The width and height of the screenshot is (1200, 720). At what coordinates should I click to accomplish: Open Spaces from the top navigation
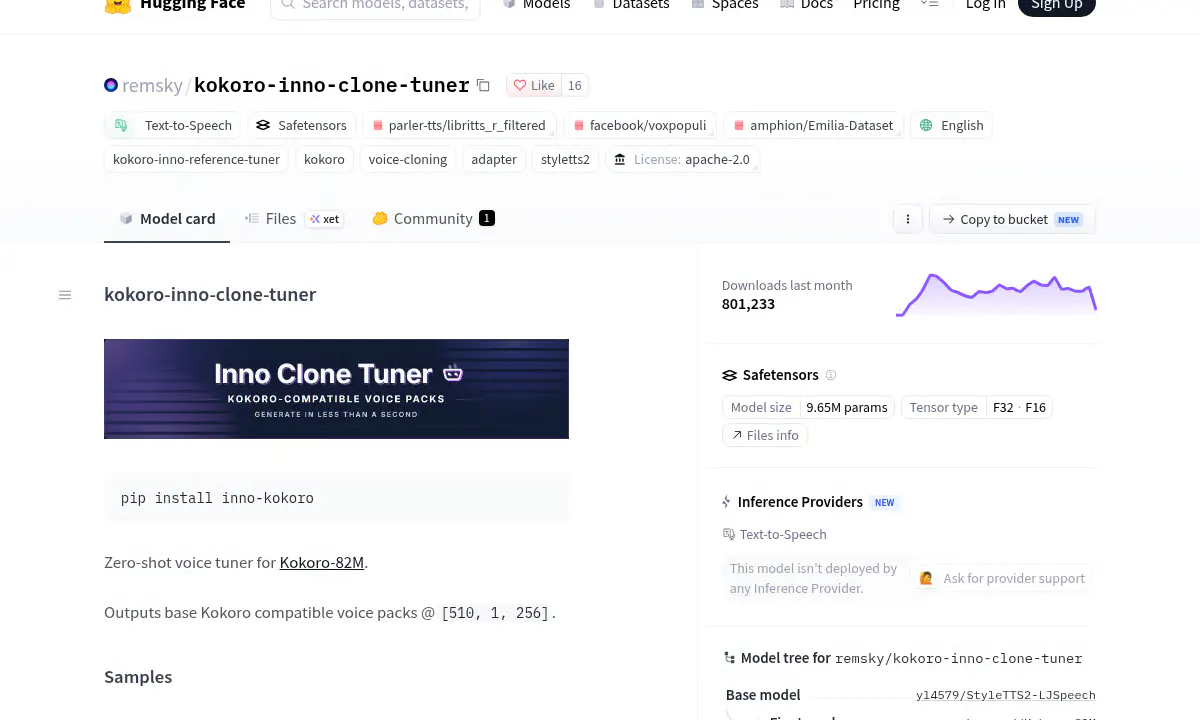725,5
